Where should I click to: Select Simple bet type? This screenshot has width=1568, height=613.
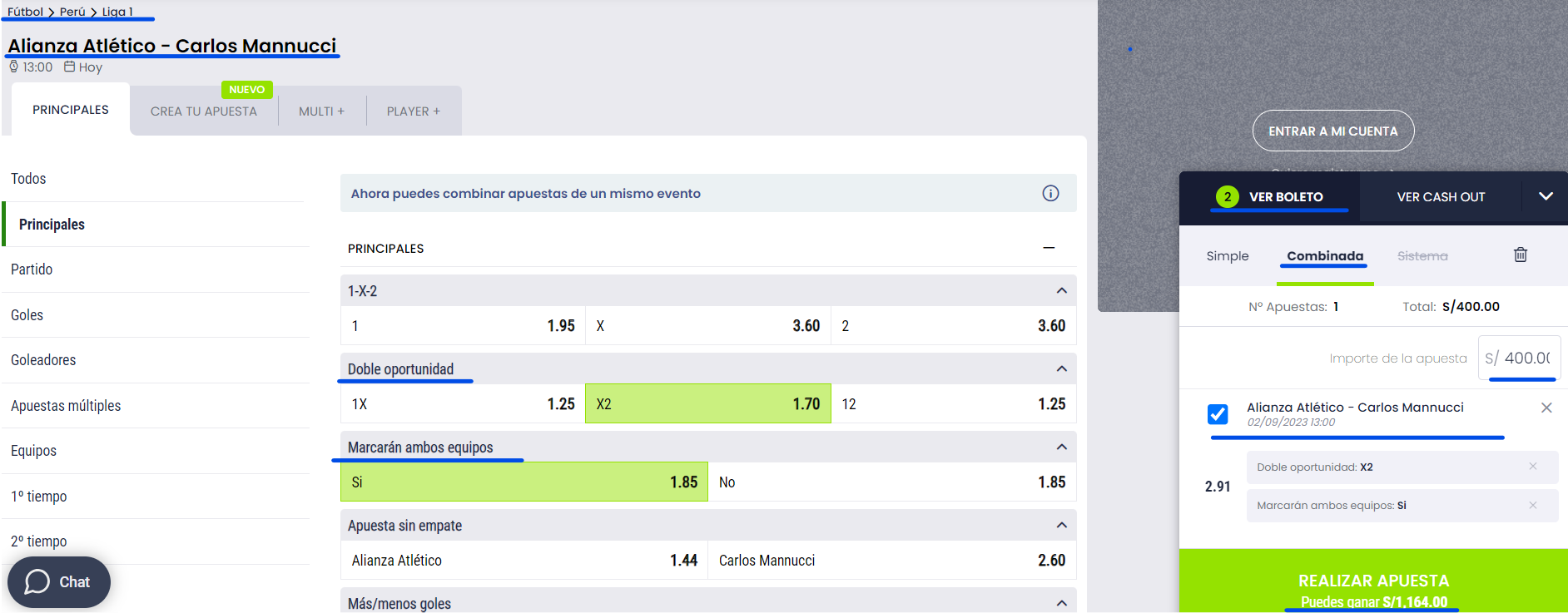coord(1228,256)
